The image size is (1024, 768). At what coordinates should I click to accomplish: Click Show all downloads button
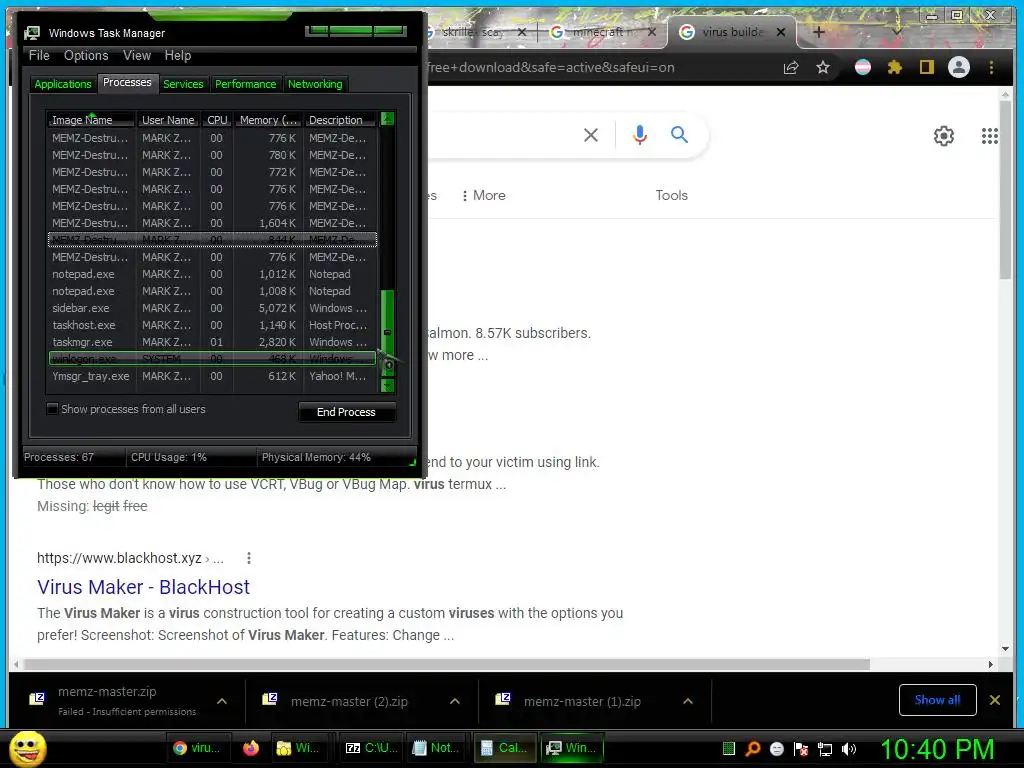(x=937, y=700)
